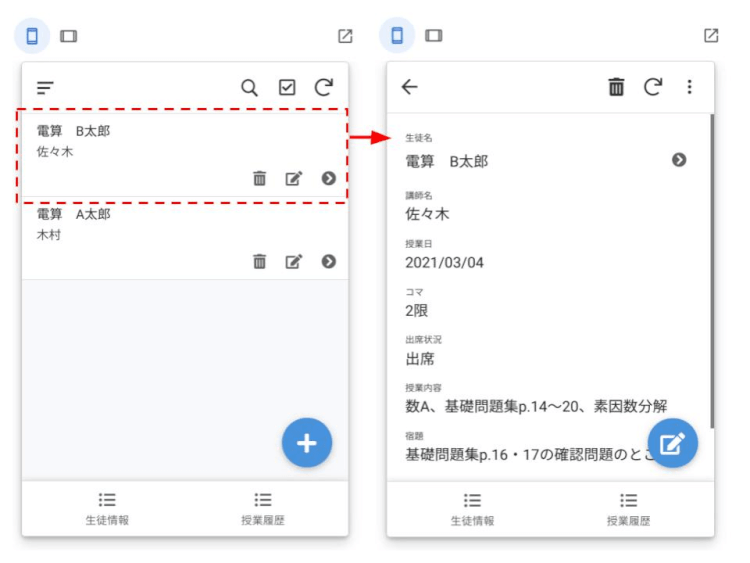Switch to 授業履歴 tab in left panel

(x=263, y=508)
